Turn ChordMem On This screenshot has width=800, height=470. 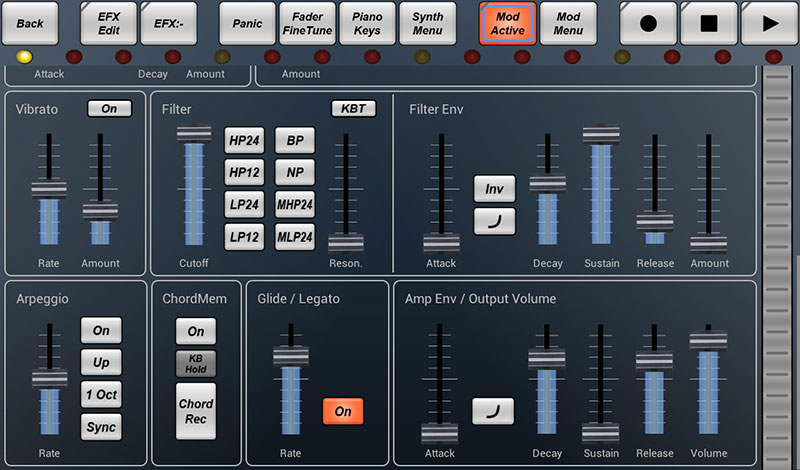(x=196, y=331)
